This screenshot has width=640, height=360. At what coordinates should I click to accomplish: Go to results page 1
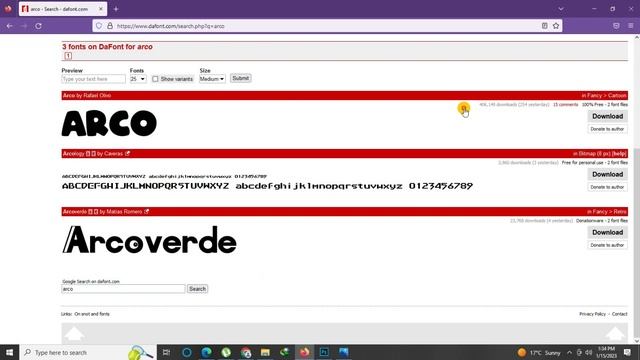tap(68, 56)
